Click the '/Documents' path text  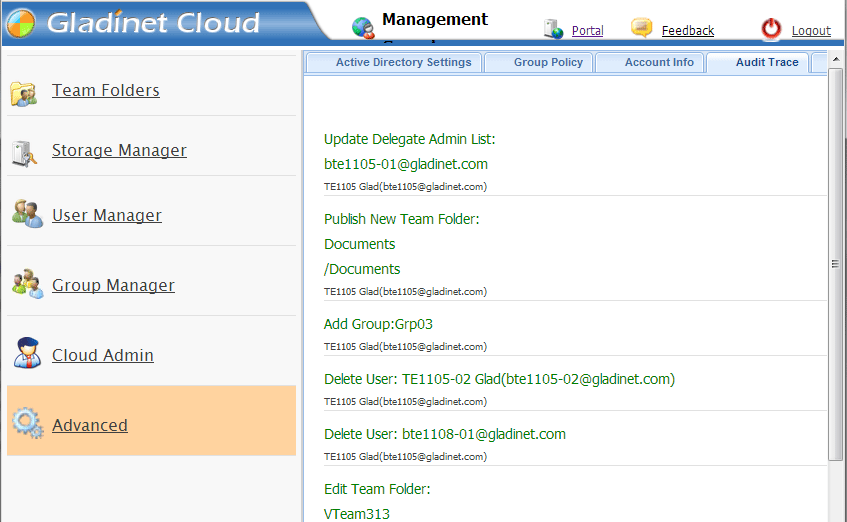(362, 269)
